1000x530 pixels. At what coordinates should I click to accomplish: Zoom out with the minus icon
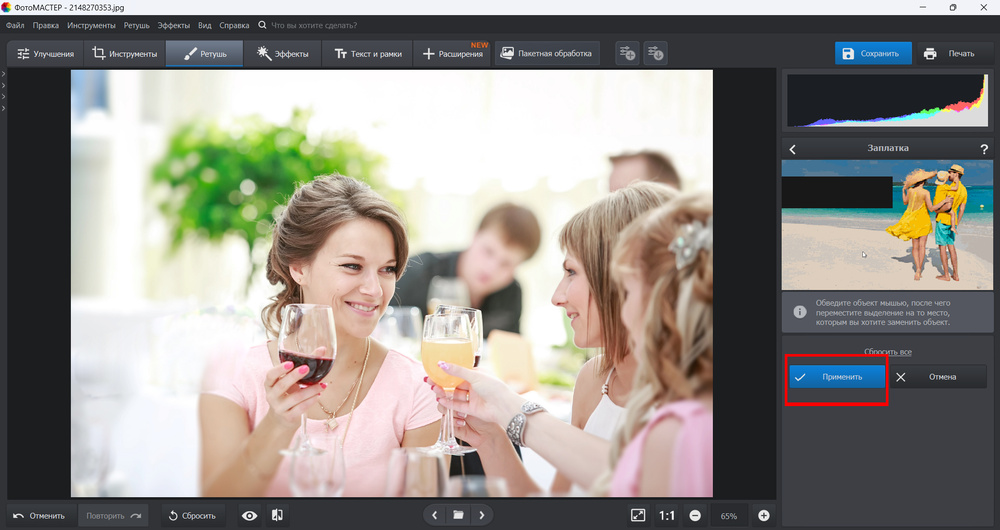695,515
